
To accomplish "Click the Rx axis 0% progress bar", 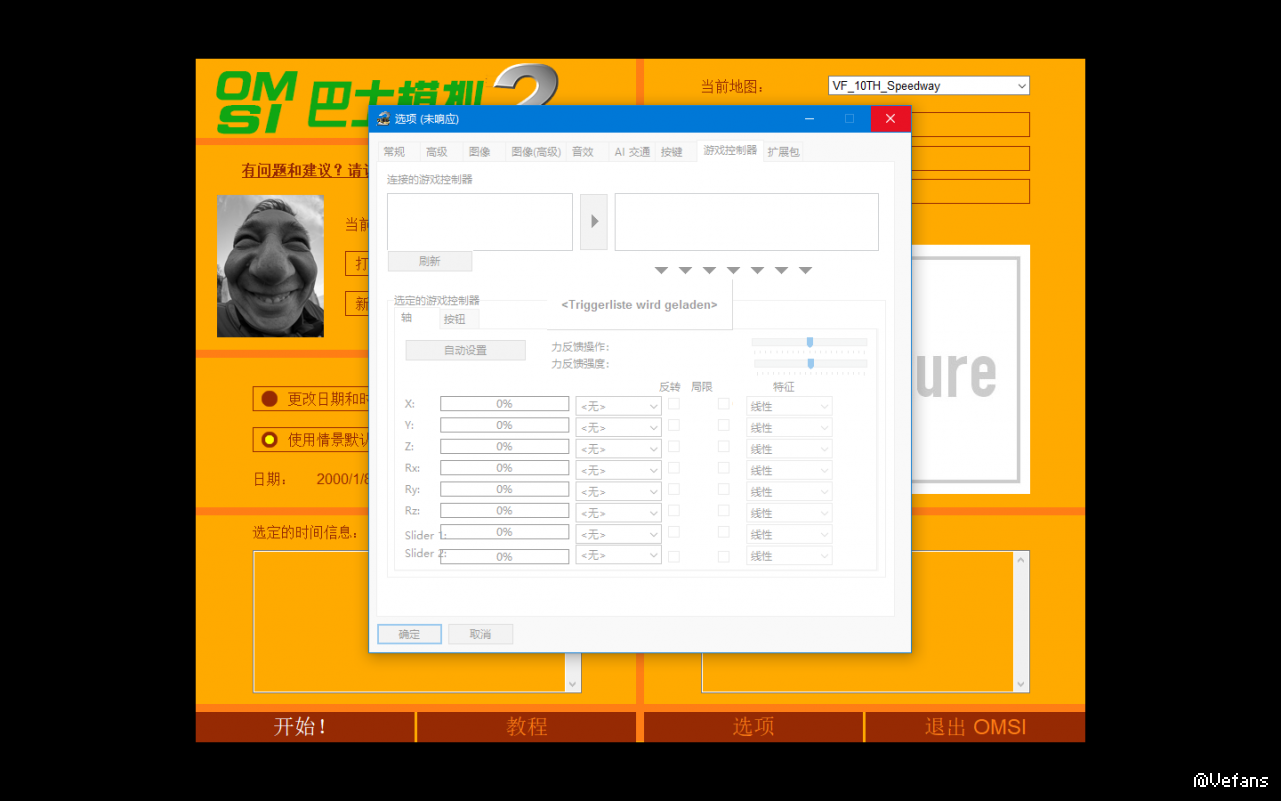I will 504,468.
